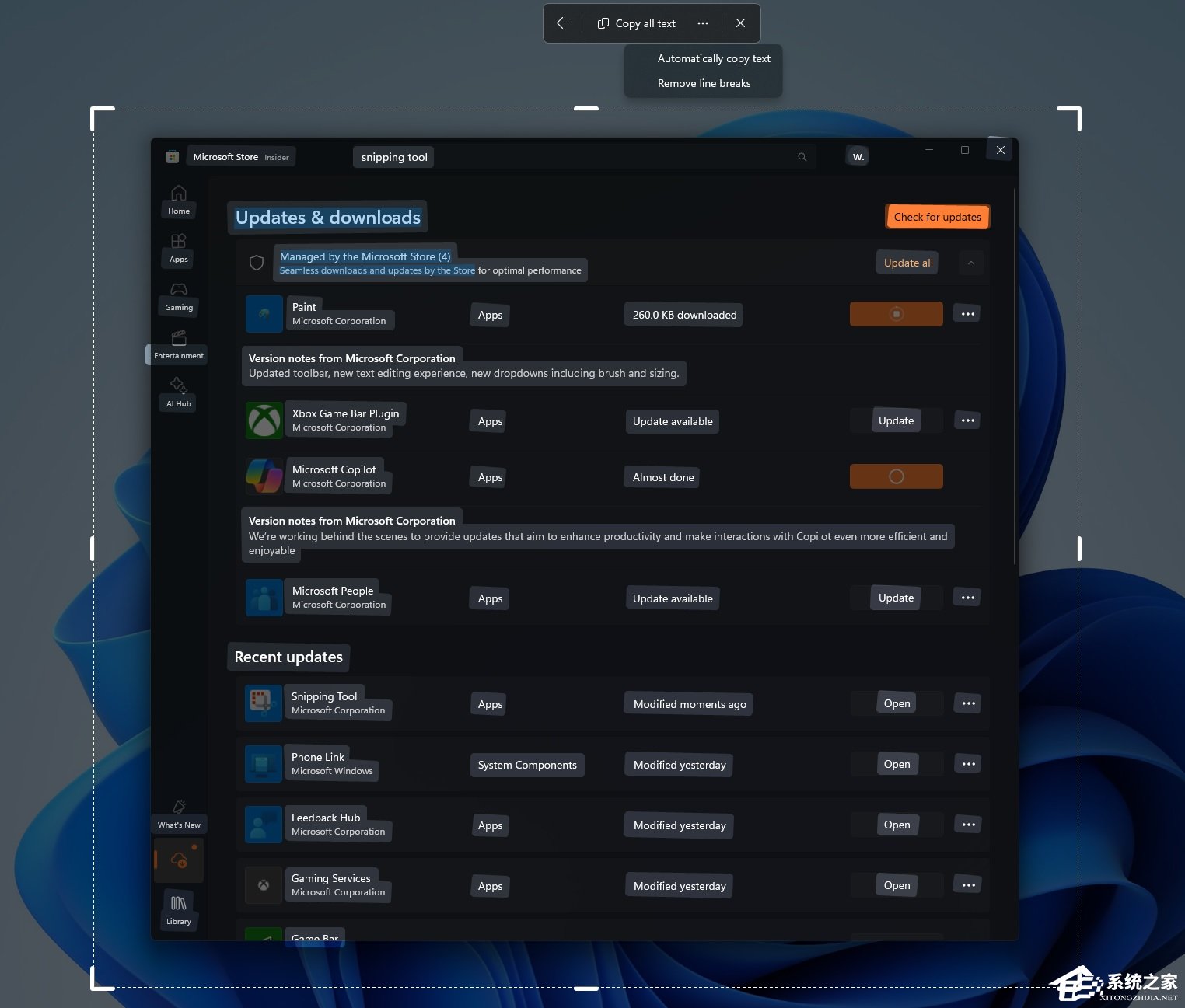Open the user profile avatar

[x=858, y=156]
